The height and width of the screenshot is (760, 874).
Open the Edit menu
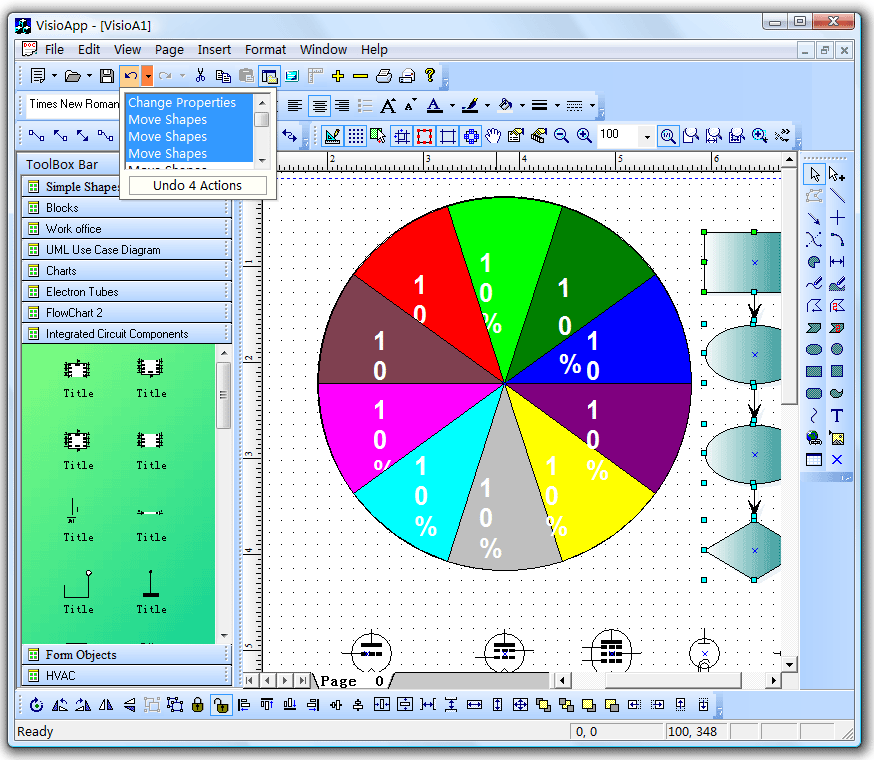tap(89, 50)
